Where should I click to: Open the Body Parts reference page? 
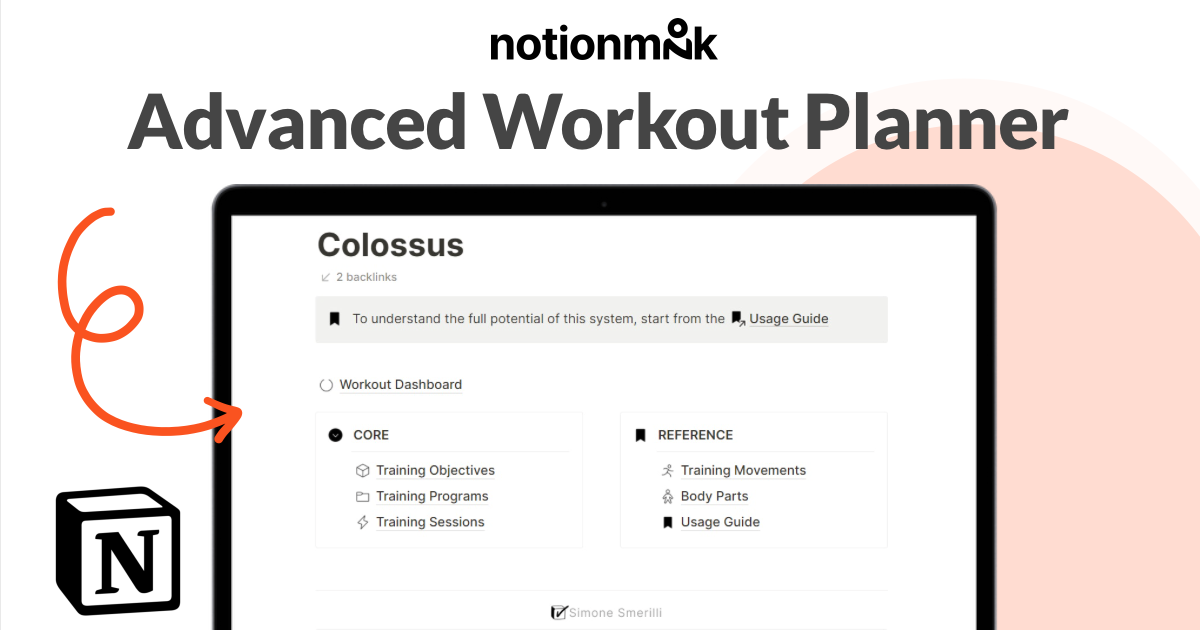click(713, 496)
